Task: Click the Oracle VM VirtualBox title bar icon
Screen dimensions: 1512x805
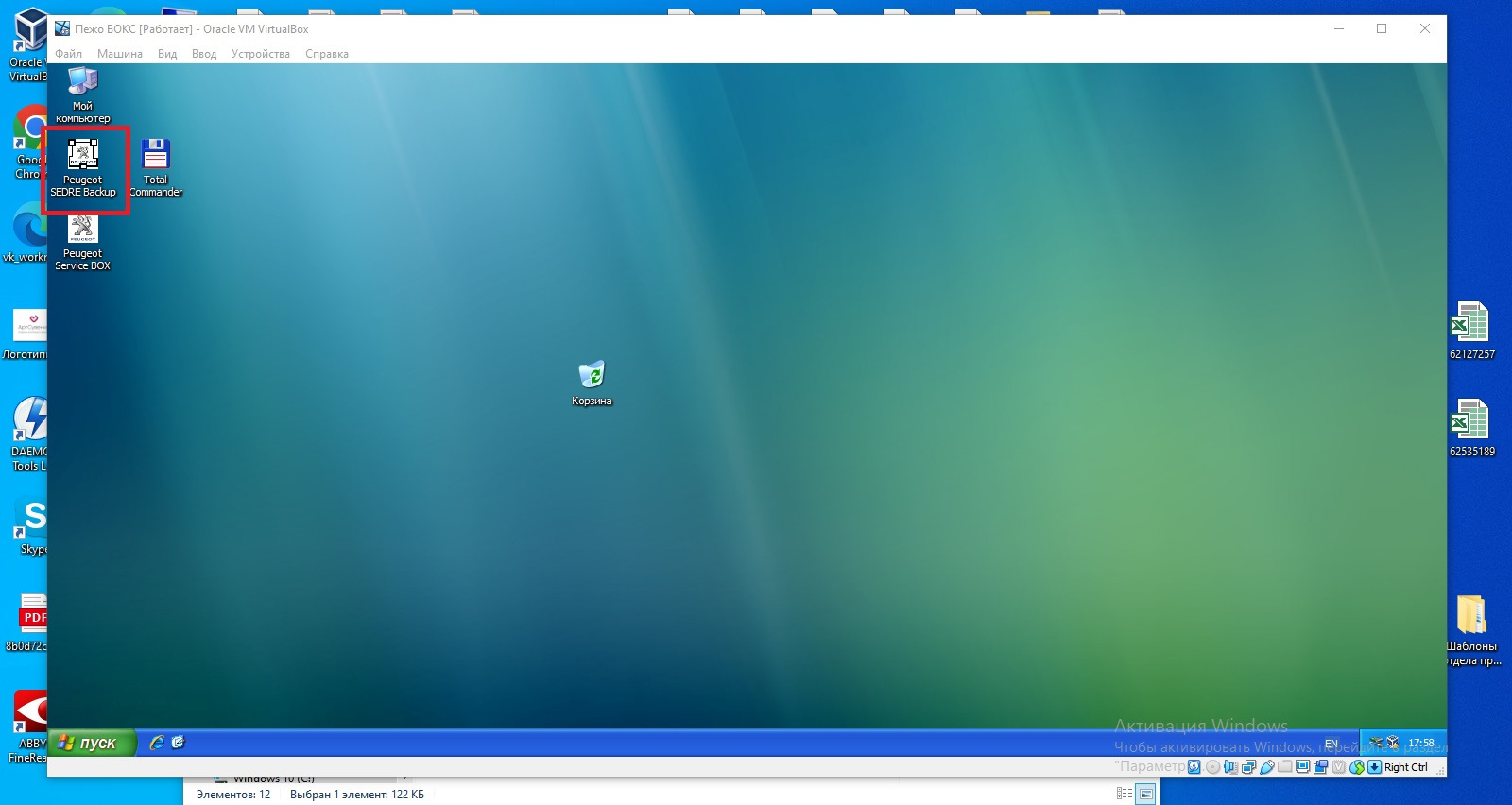Action: point(62,28)
